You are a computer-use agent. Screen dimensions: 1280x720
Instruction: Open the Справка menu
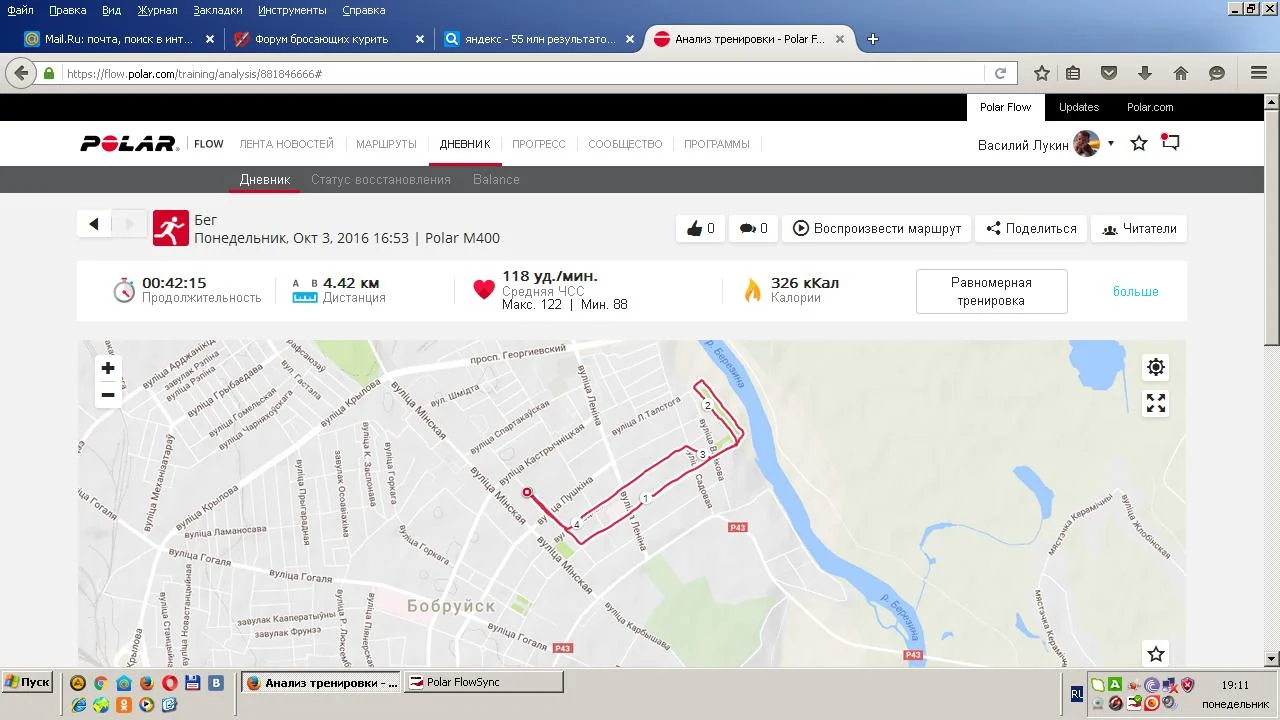pyautogui.click(x=363, y=10)
